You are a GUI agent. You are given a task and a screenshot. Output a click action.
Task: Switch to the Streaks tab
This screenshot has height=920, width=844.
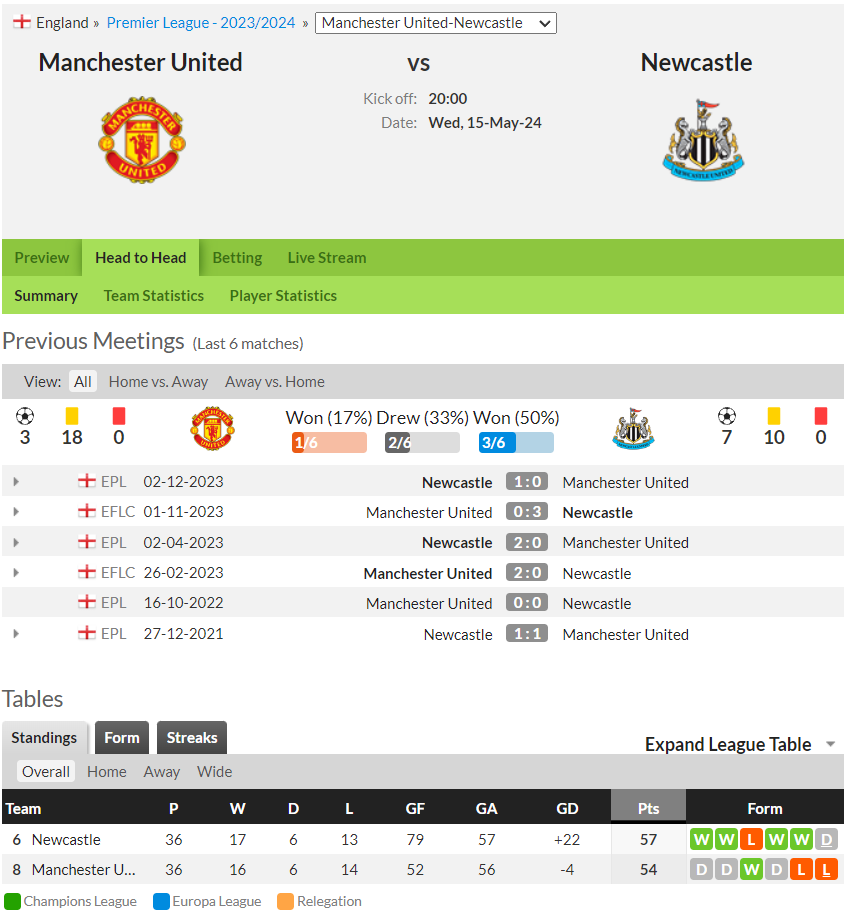pyautogui.click(x=192, y=738)
